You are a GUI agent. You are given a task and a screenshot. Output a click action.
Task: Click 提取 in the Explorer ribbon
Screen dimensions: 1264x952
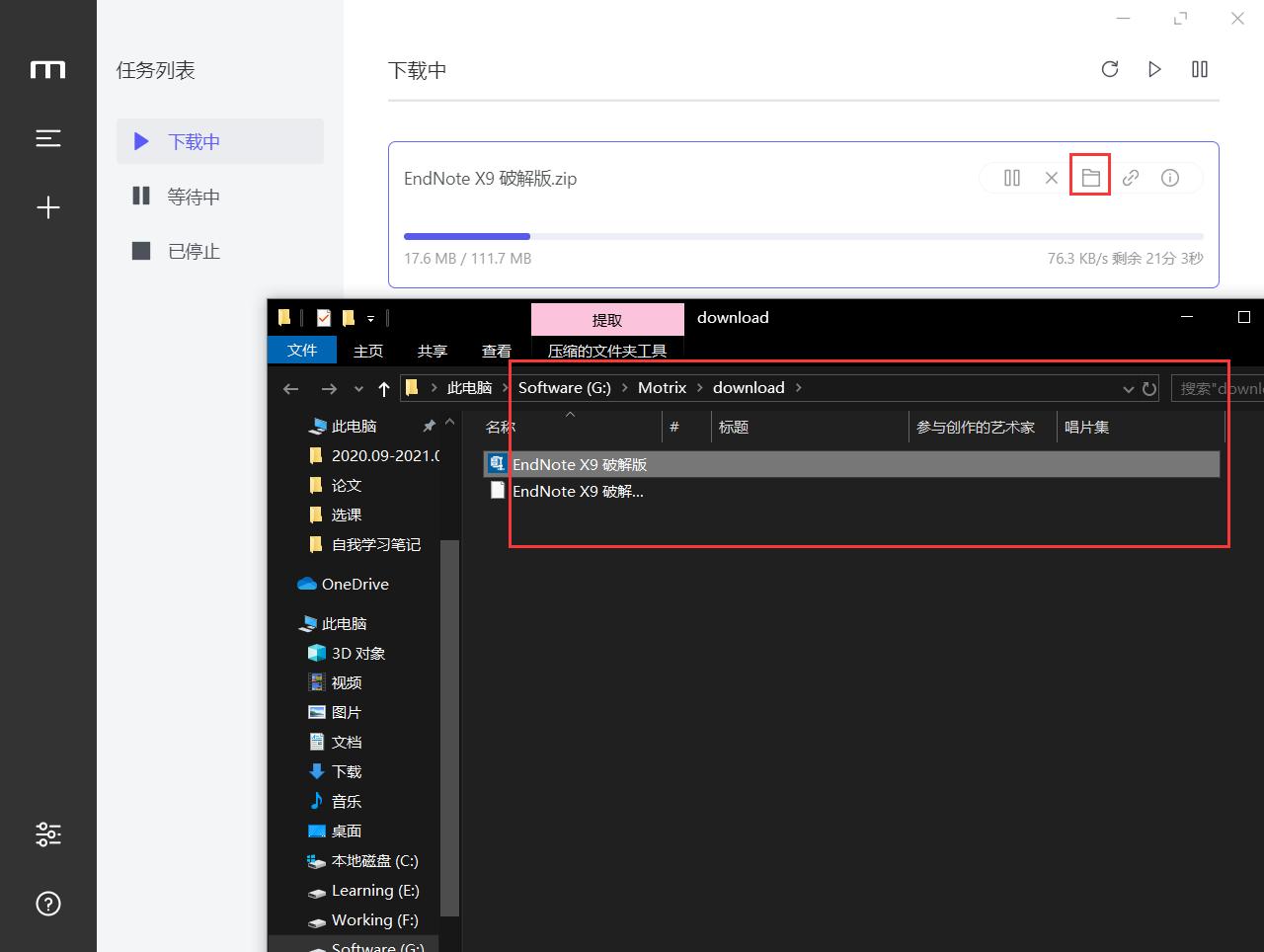point(607,319)
